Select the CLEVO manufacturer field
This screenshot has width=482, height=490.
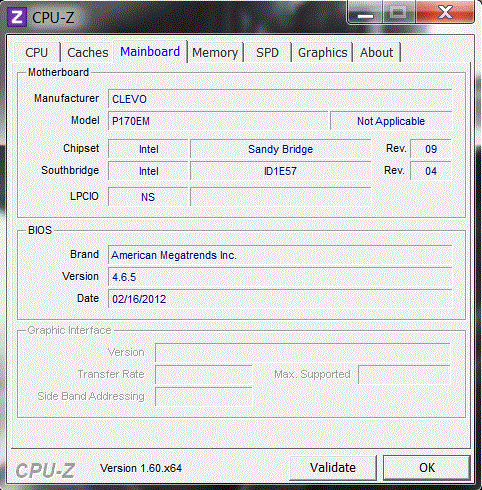pyautogui.click(x=280, y=99)
